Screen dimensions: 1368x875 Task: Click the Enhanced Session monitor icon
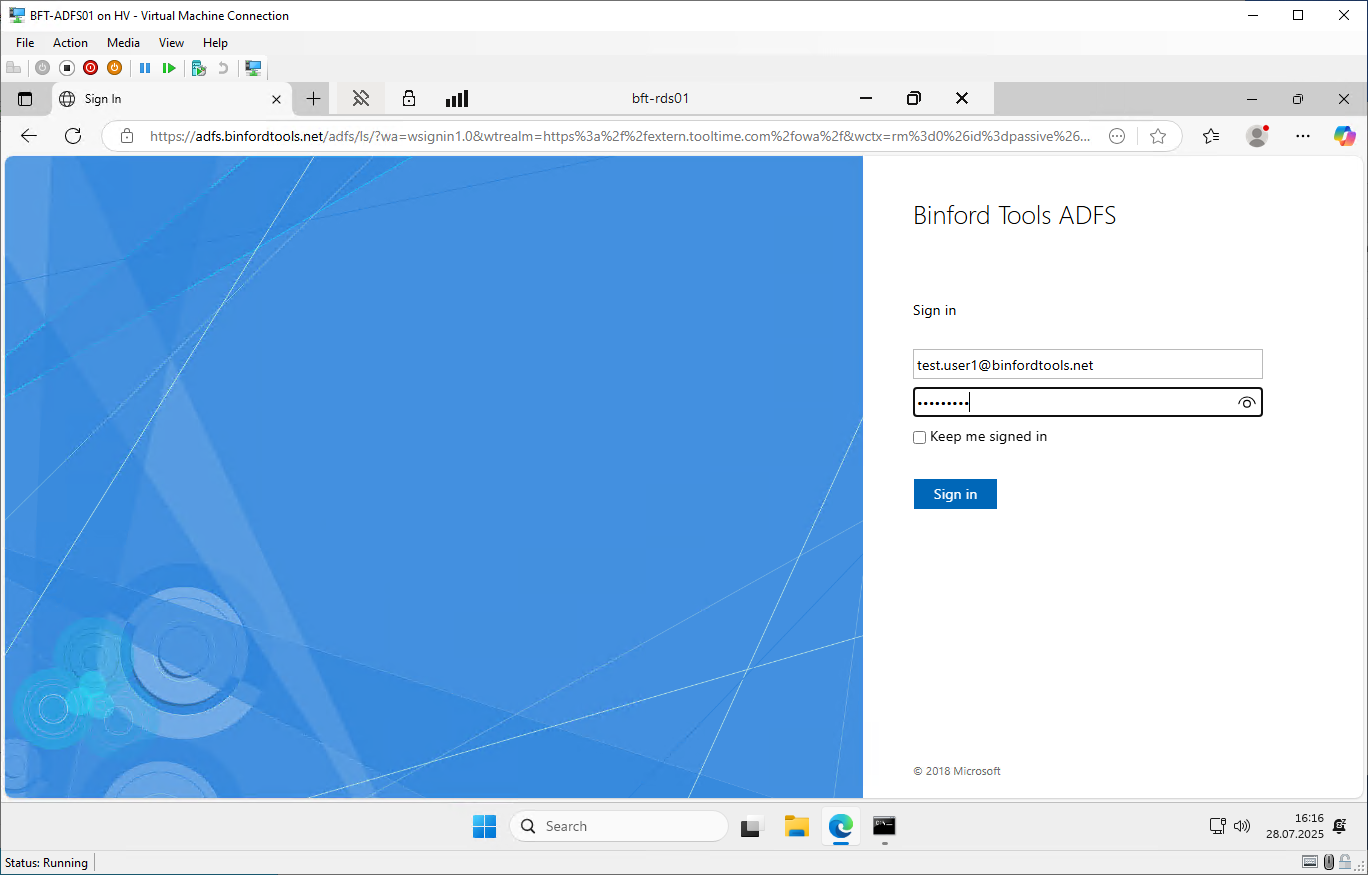(x=254, y=68)
